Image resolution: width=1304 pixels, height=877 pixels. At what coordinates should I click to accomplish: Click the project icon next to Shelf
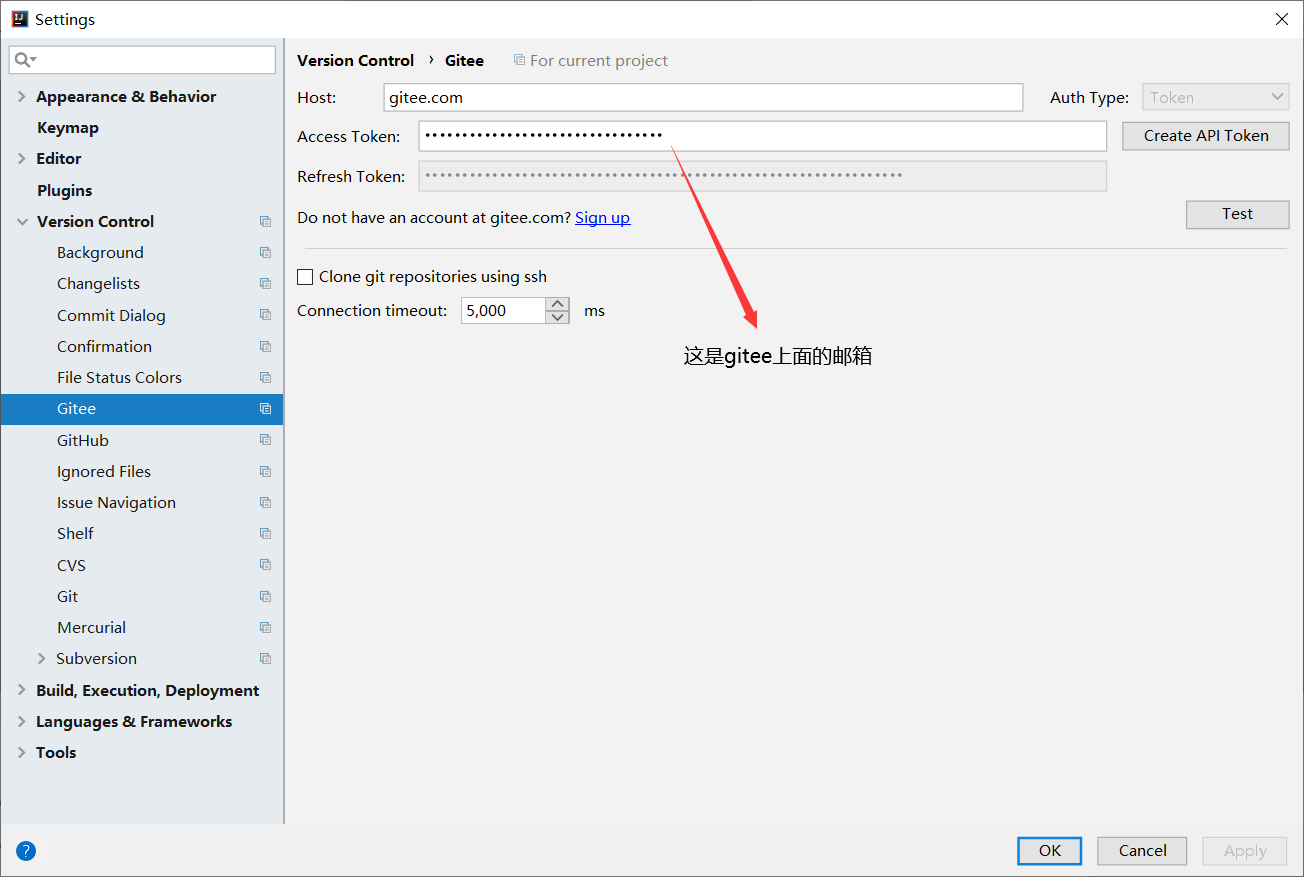pyautogui.click(x=265, y=534)
